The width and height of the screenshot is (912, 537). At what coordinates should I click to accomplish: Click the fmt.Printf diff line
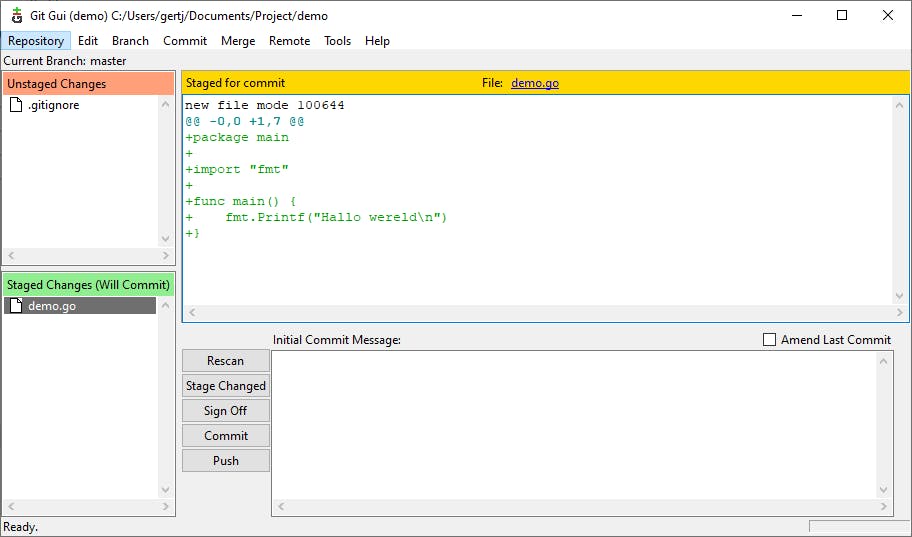[316, 217]
